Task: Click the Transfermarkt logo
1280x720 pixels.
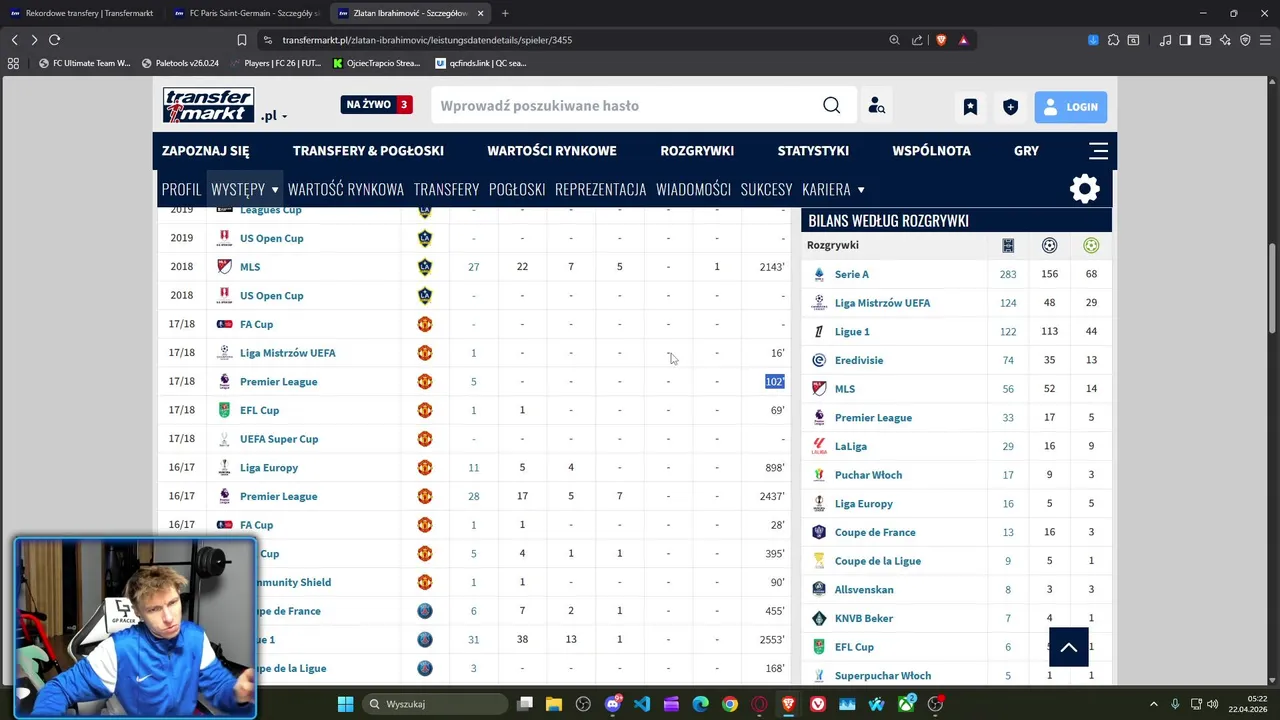Action: coord(209,105)
